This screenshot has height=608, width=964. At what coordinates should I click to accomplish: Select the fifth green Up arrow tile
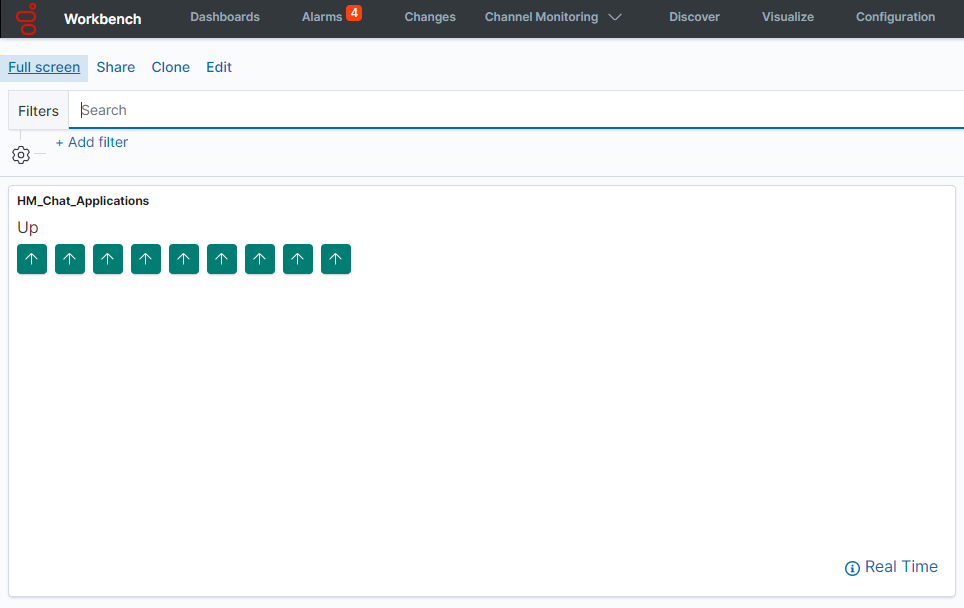184,259
